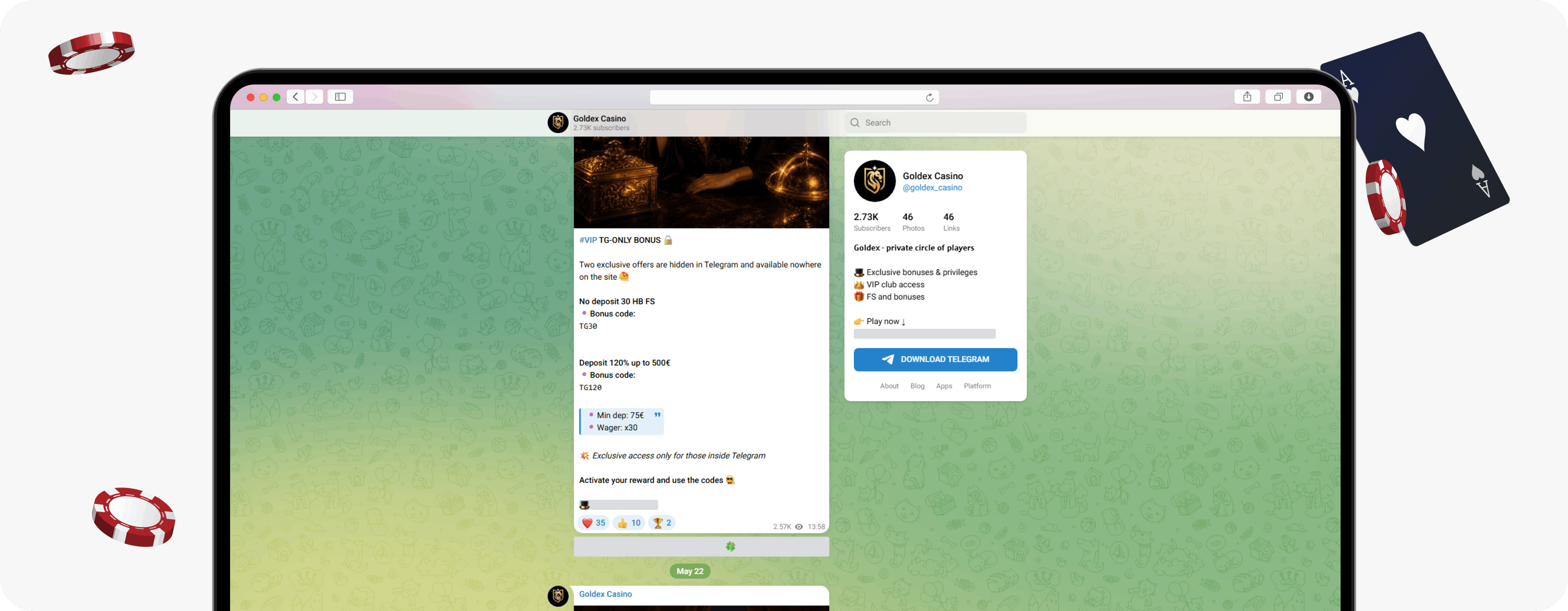The width and height of the screenshot is (1568, 611).
Task: Click the 46 Photos counter
Action: (x=913, y=222)
